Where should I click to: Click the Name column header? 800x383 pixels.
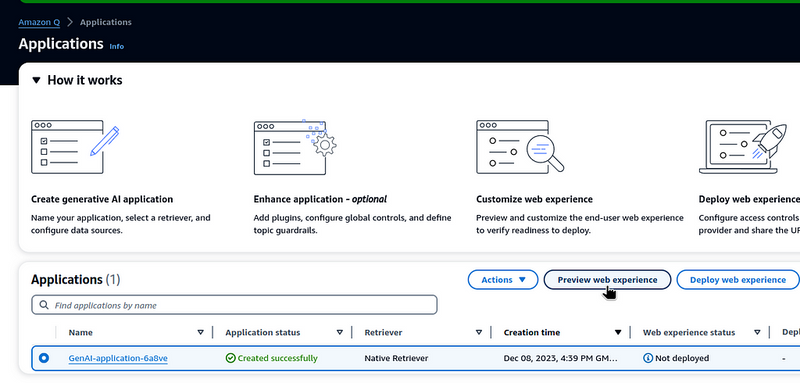coord(81,333)
